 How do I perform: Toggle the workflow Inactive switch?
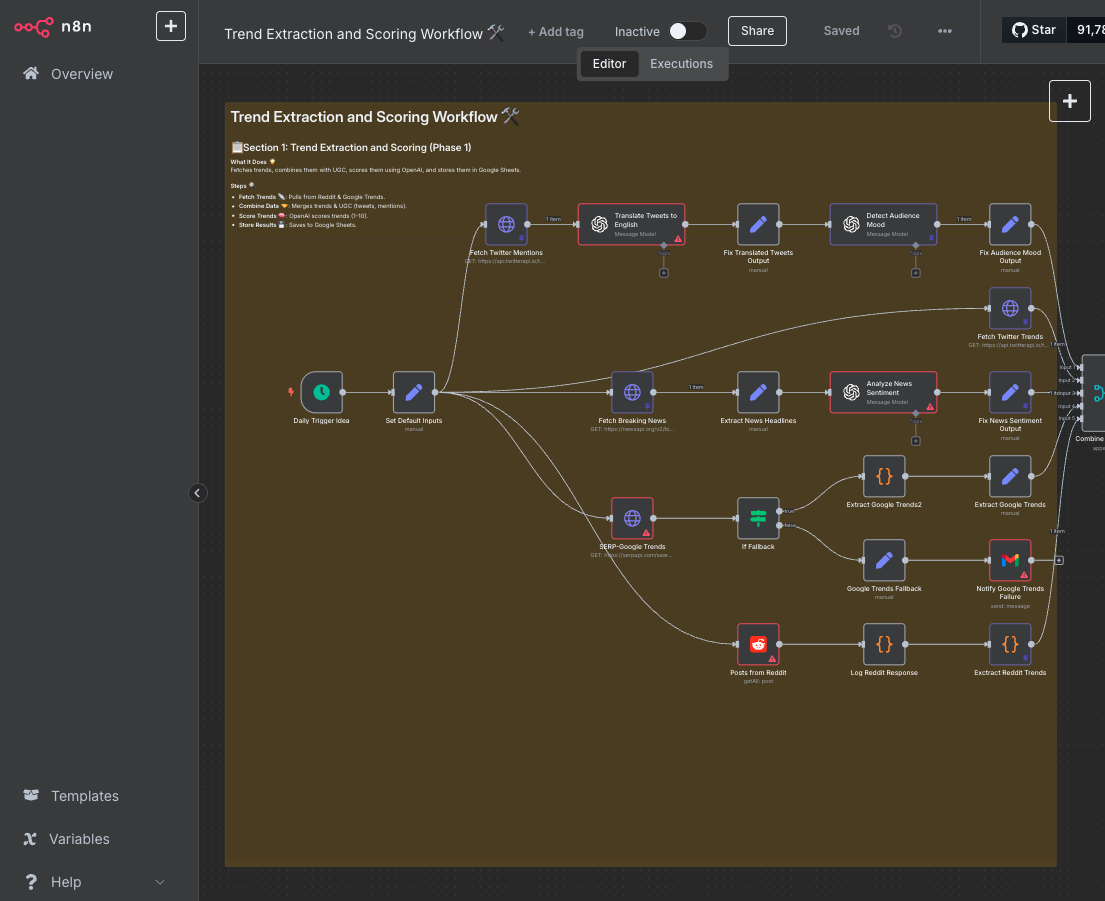tap(687, 31)
